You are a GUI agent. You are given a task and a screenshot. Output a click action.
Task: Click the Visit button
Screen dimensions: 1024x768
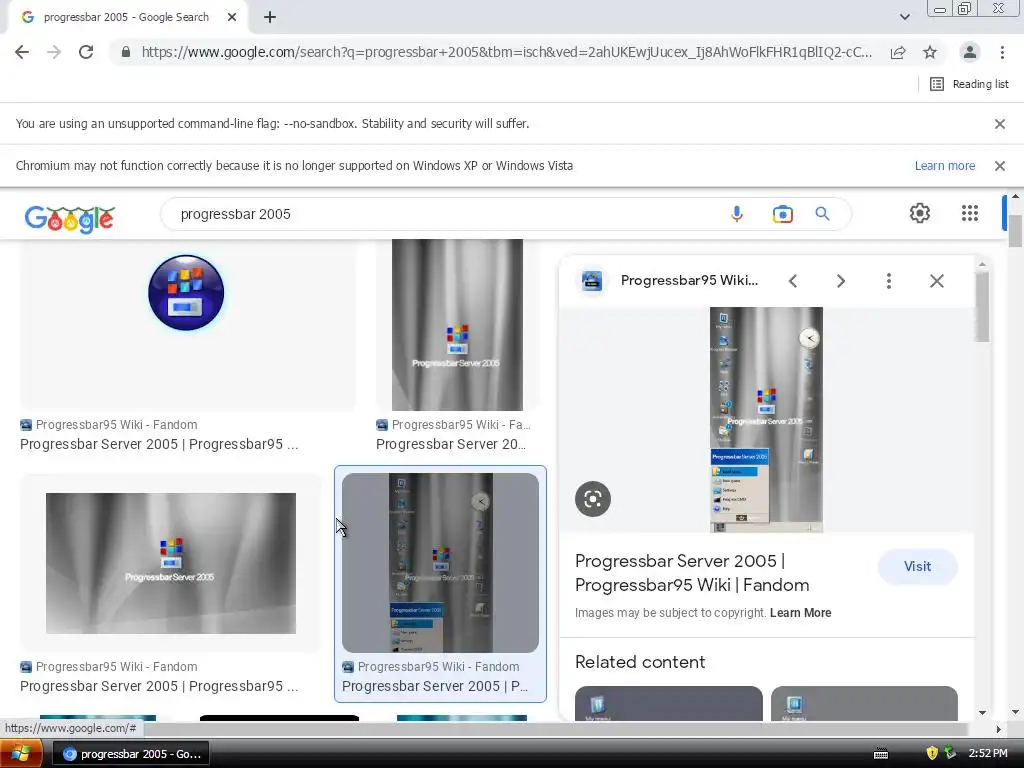pyautogui.click(x=918, y=567)
